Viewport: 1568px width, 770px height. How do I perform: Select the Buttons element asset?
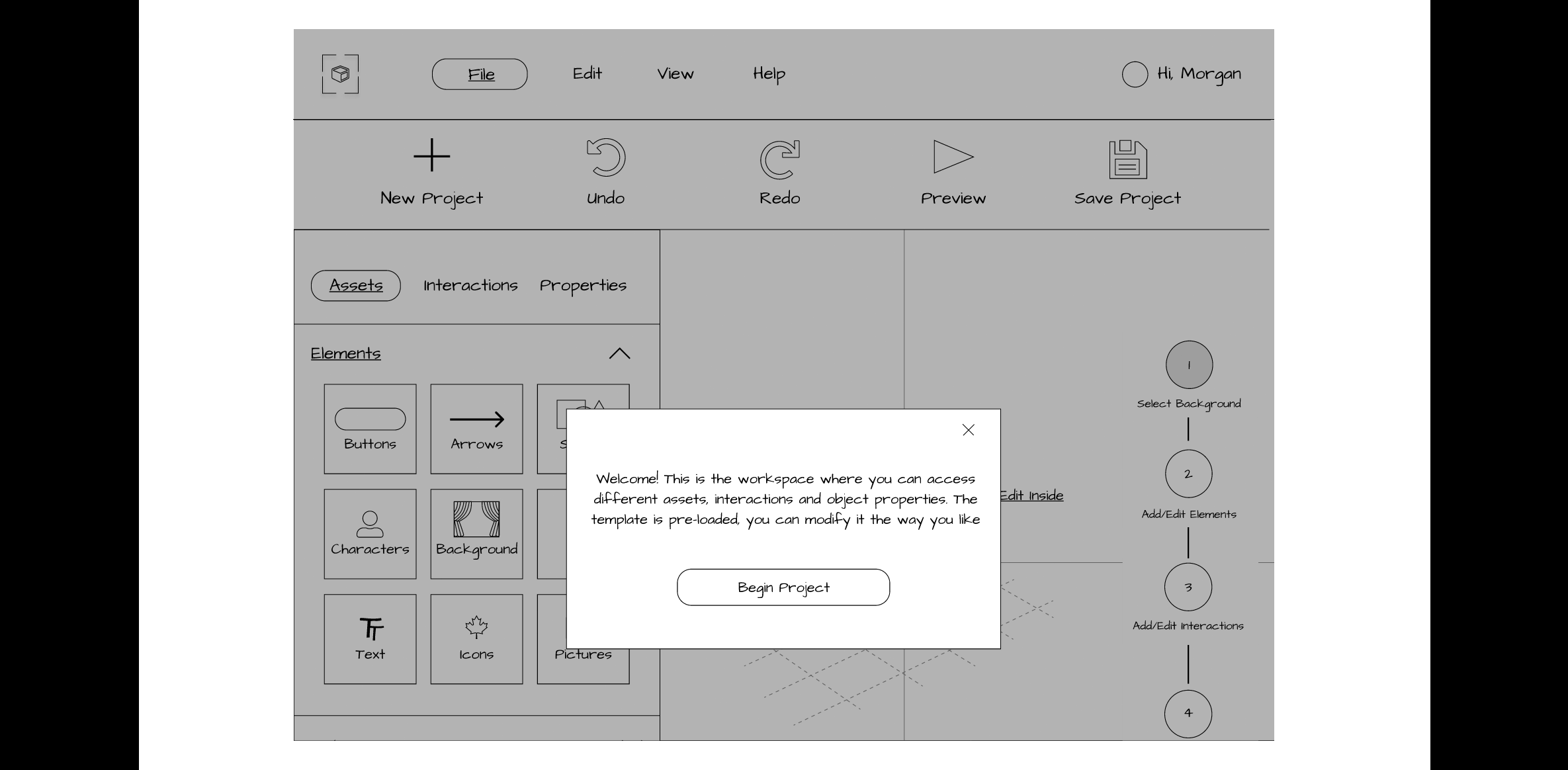369,429
